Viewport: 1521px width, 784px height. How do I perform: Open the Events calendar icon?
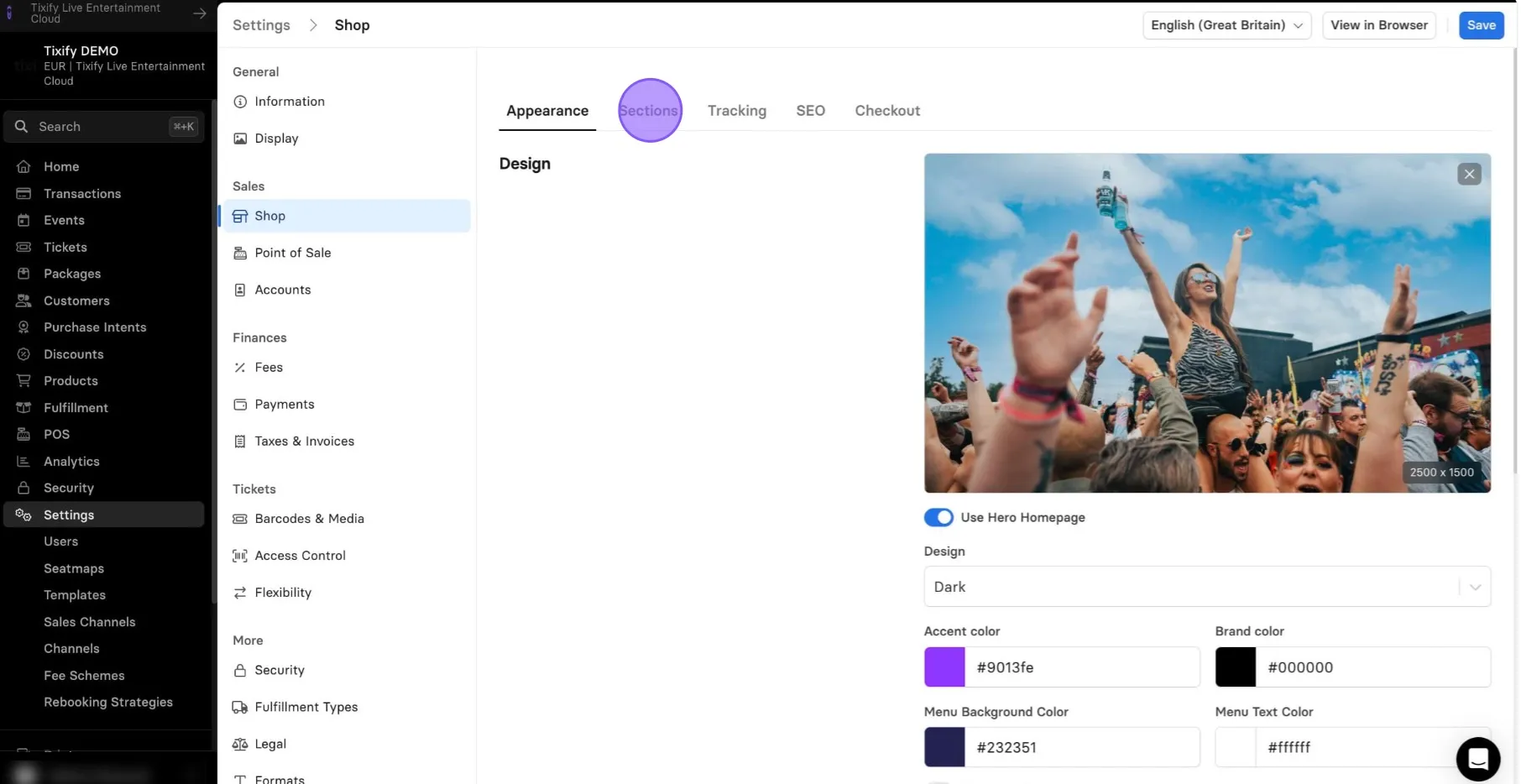click(x=24, y=220)
